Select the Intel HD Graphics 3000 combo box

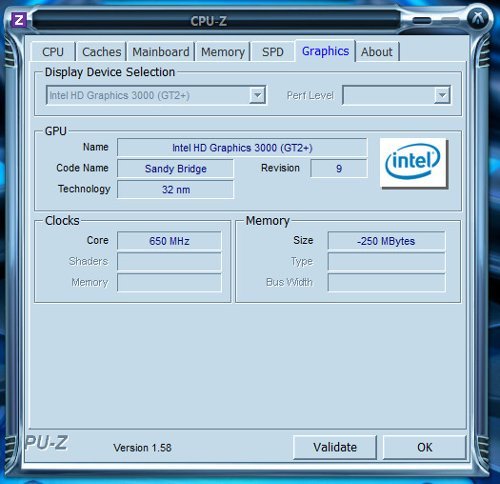156,95
